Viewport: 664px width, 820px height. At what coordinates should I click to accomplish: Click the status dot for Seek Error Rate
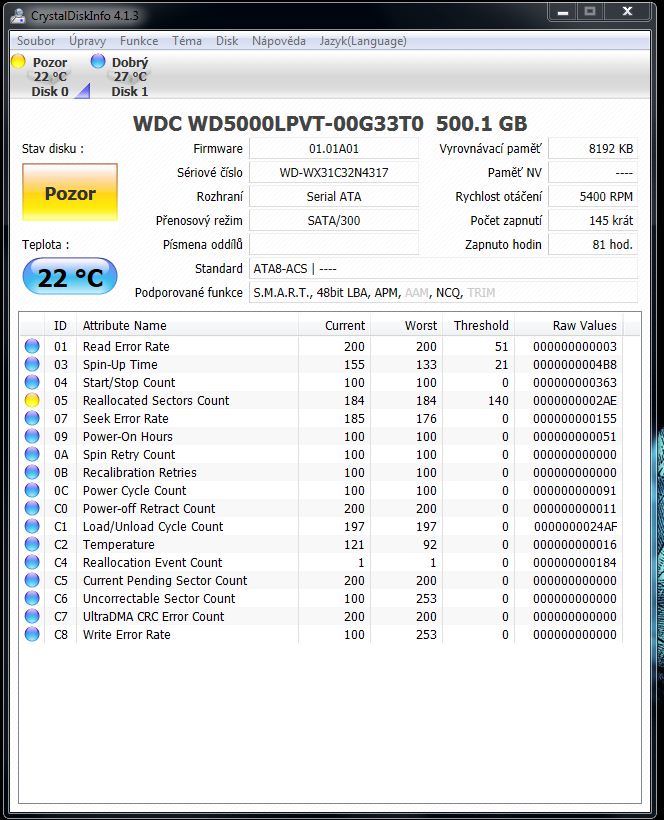[32, 418]
